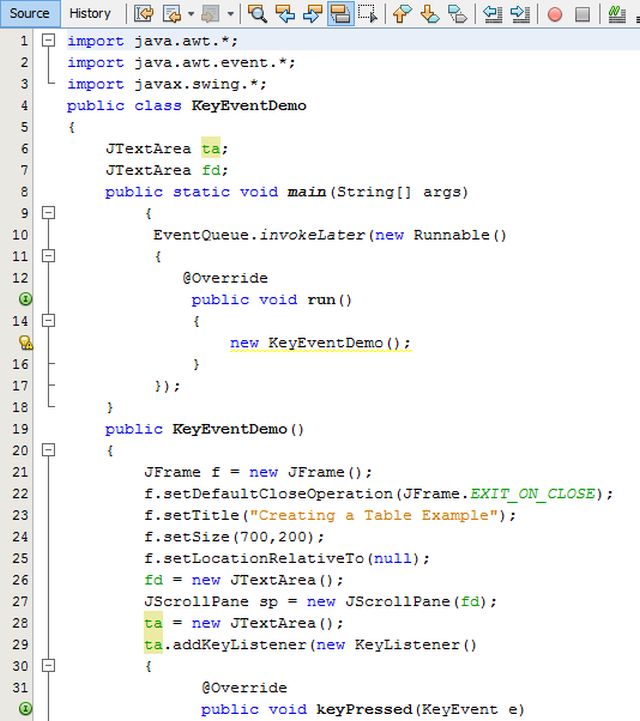Click 'import javax.swing.*;' line

[166, 84]
